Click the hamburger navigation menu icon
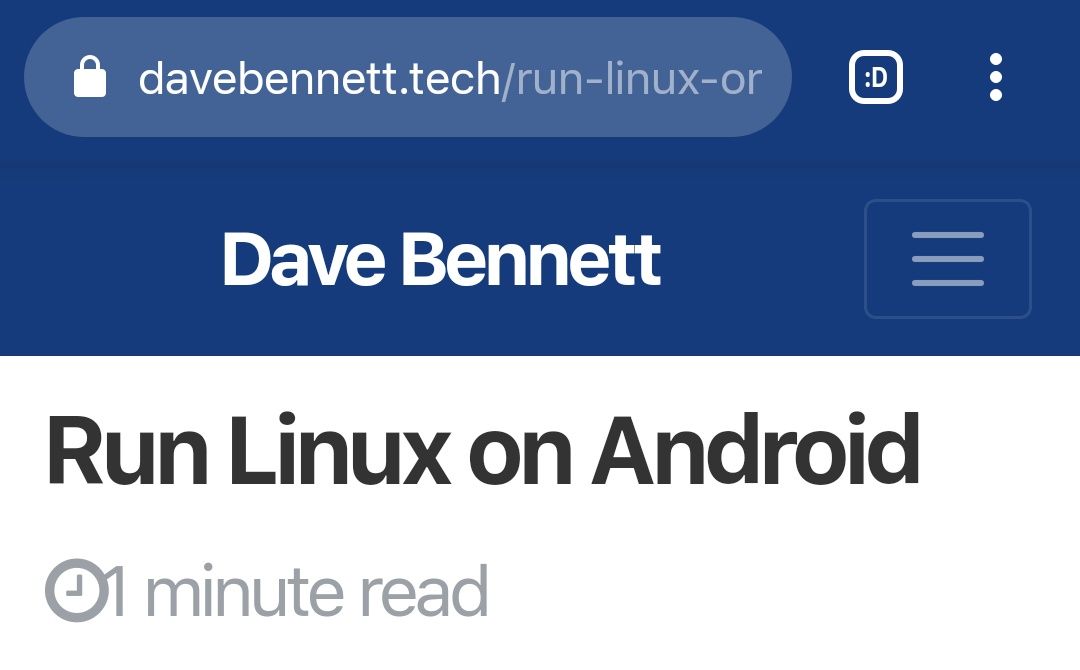 tap(948, 259)
